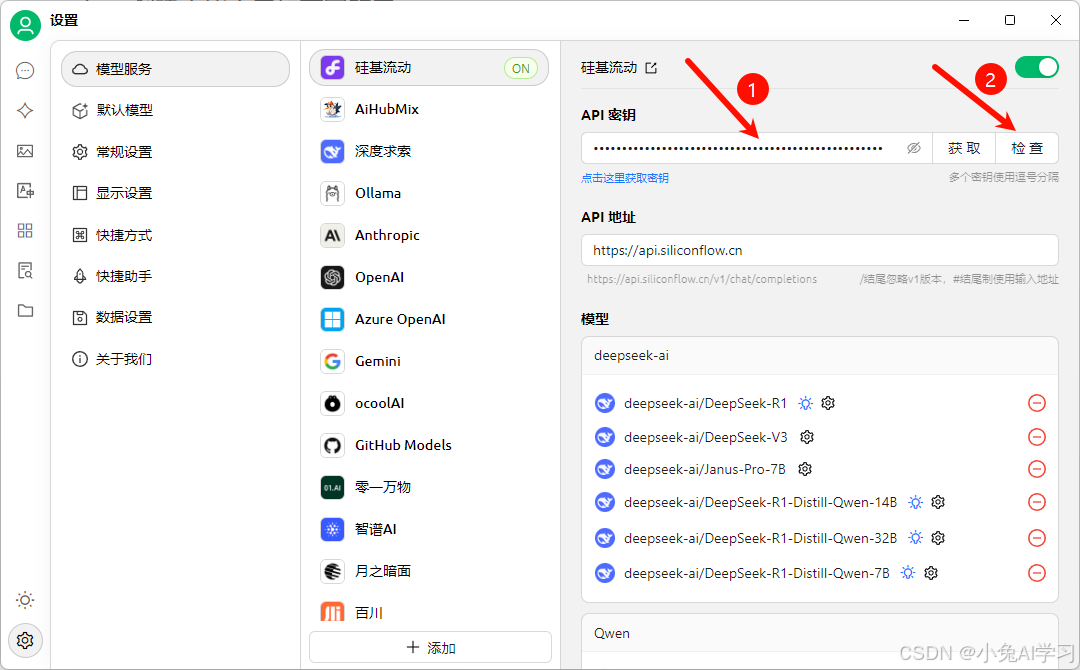This screenshot has width=1080, height=670.
Task: Remove the DeepSeek-R1-Distill-Qwen-14B model
Action: pos(1037,502)
